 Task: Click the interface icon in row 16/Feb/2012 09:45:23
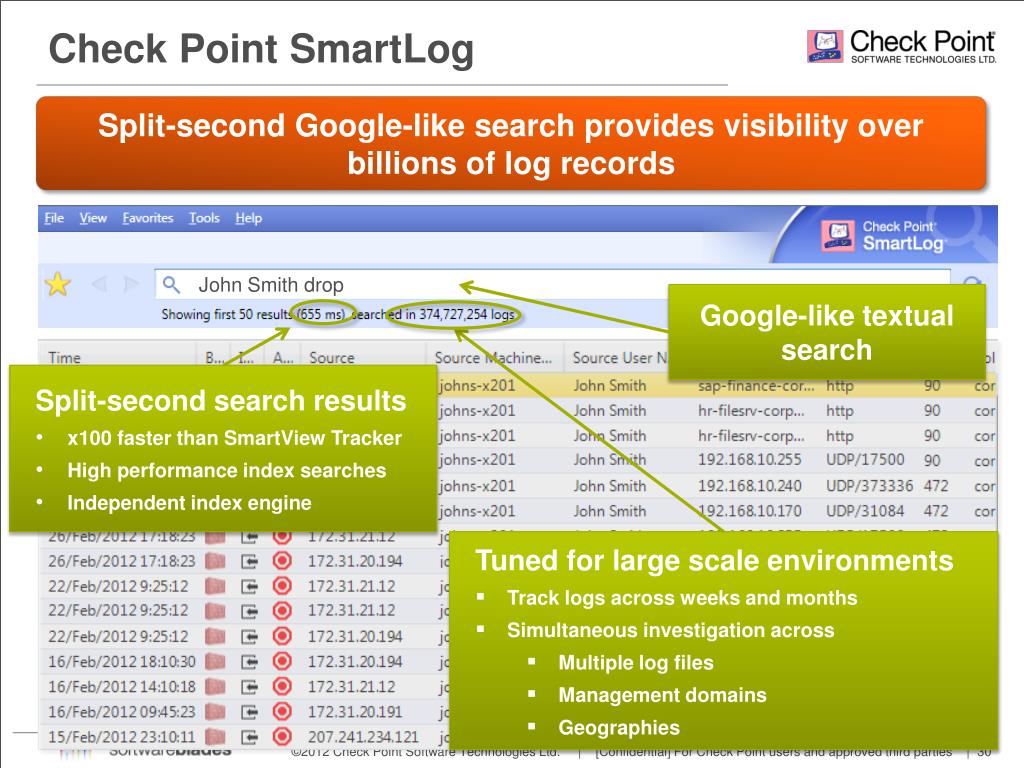[249, 712]
